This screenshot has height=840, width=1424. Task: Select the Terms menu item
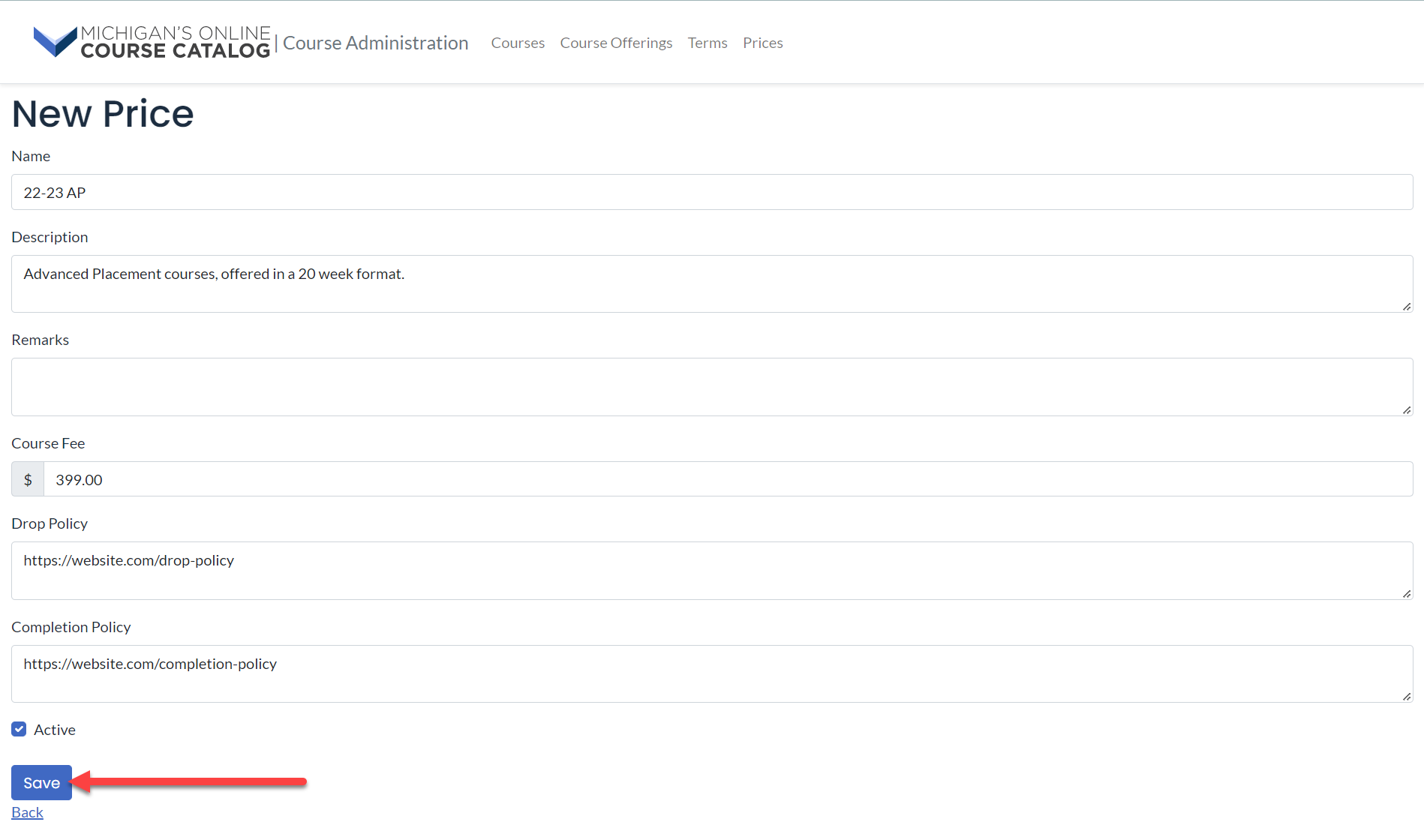click(706, 43)
